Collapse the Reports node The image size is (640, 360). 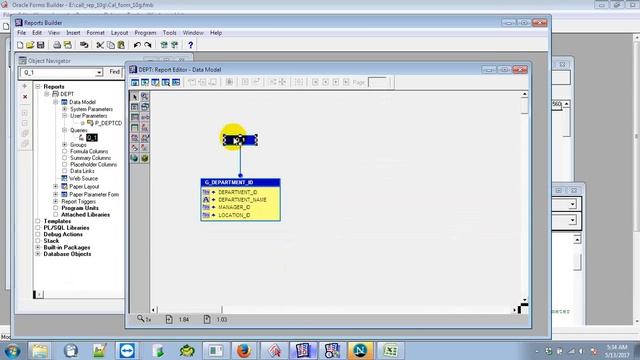click(x=38, y=87)
